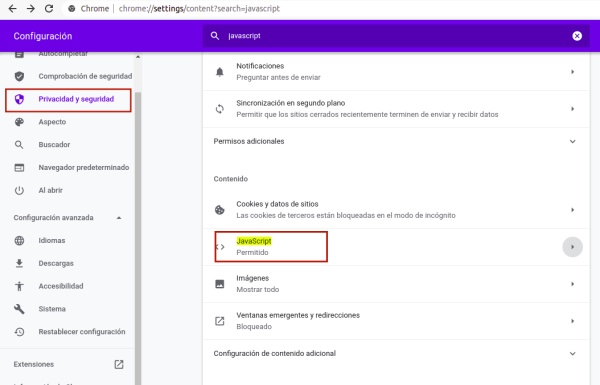The height and width of the screenshot is (385, 600).
Task: Click the Configuración de contenido adicional label
Action: tap(274, 353)
